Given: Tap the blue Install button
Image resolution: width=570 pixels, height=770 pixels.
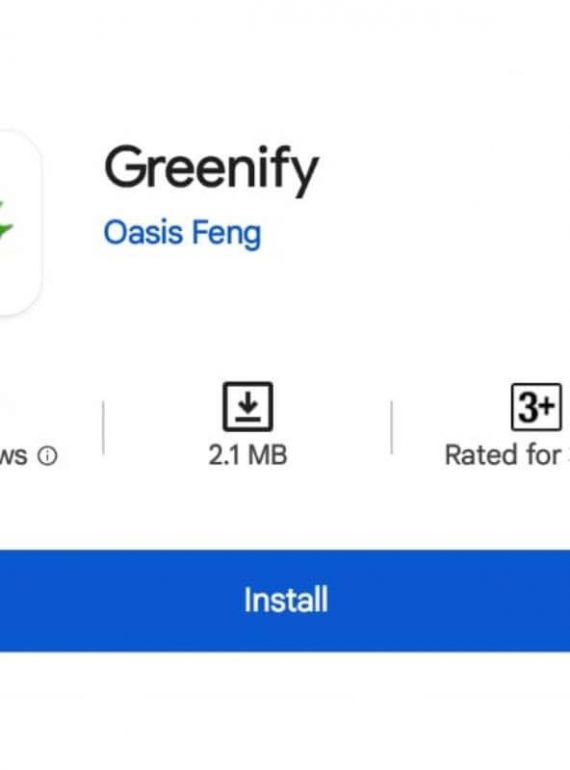Looking at the screenshot, I should coord(285,601).
